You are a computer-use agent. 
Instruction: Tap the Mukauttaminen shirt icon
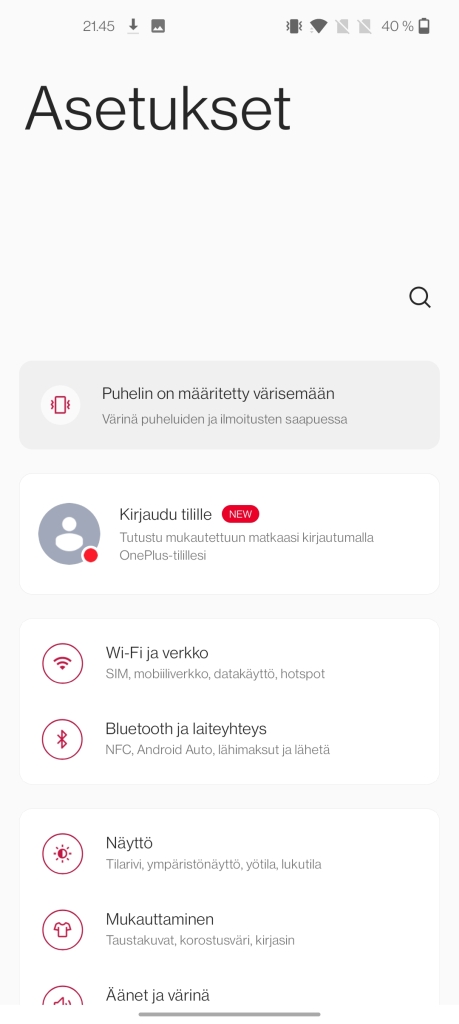coord(63,929)
